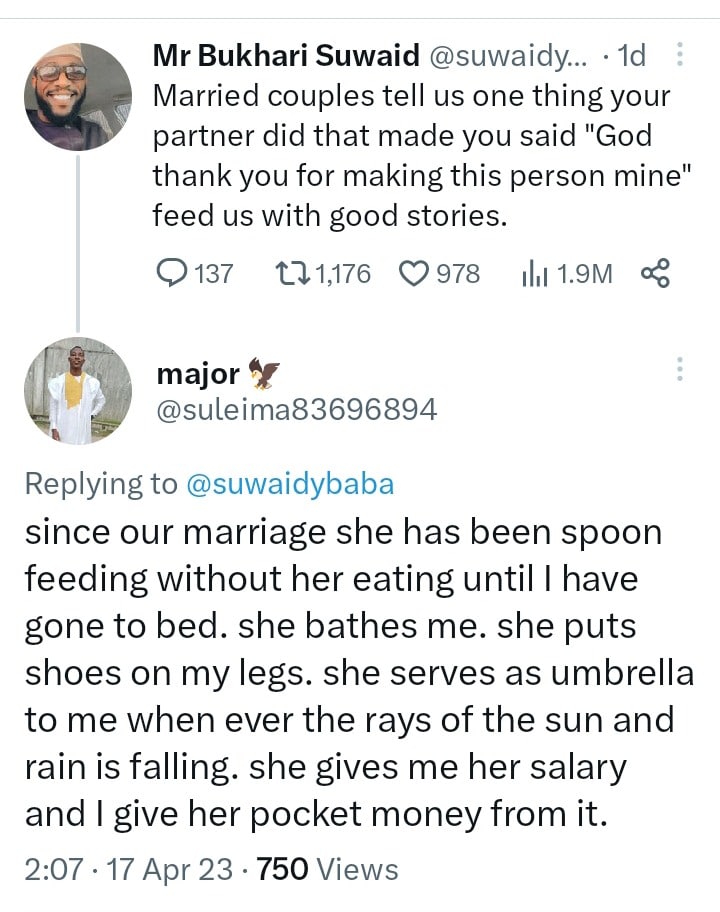Image resolution: width=720 pixels, height=912 pixels.
Task: View analytics via the 1.9M bar chart icon
Action: click(x=536, y=273)
